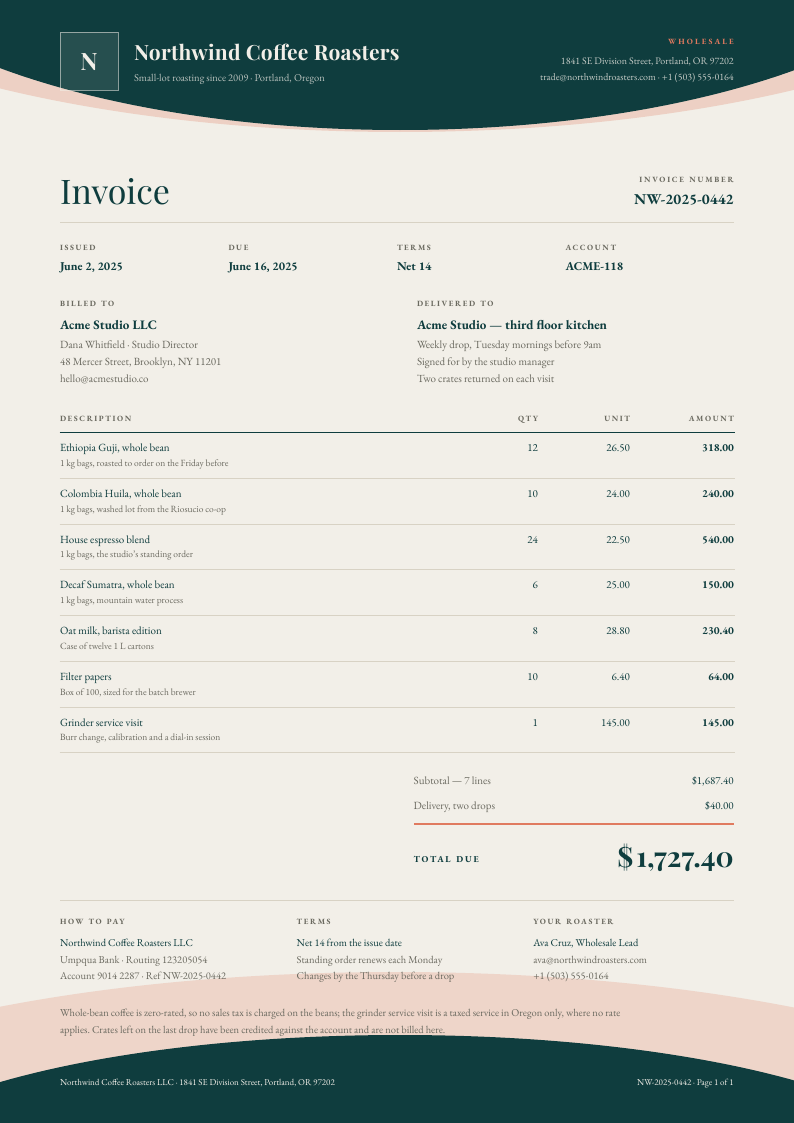Click 'Changes by the Thursday before a drop'
Screen dimensions: 794x1123
click(375, 975)
